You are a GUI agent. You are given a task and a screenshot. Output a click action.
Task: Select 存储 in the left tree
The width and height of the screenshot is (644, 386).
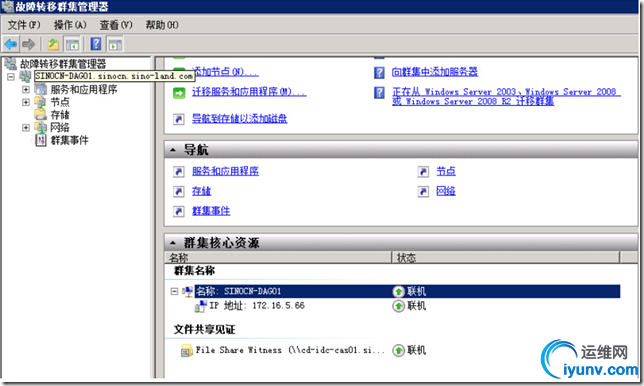60,115
